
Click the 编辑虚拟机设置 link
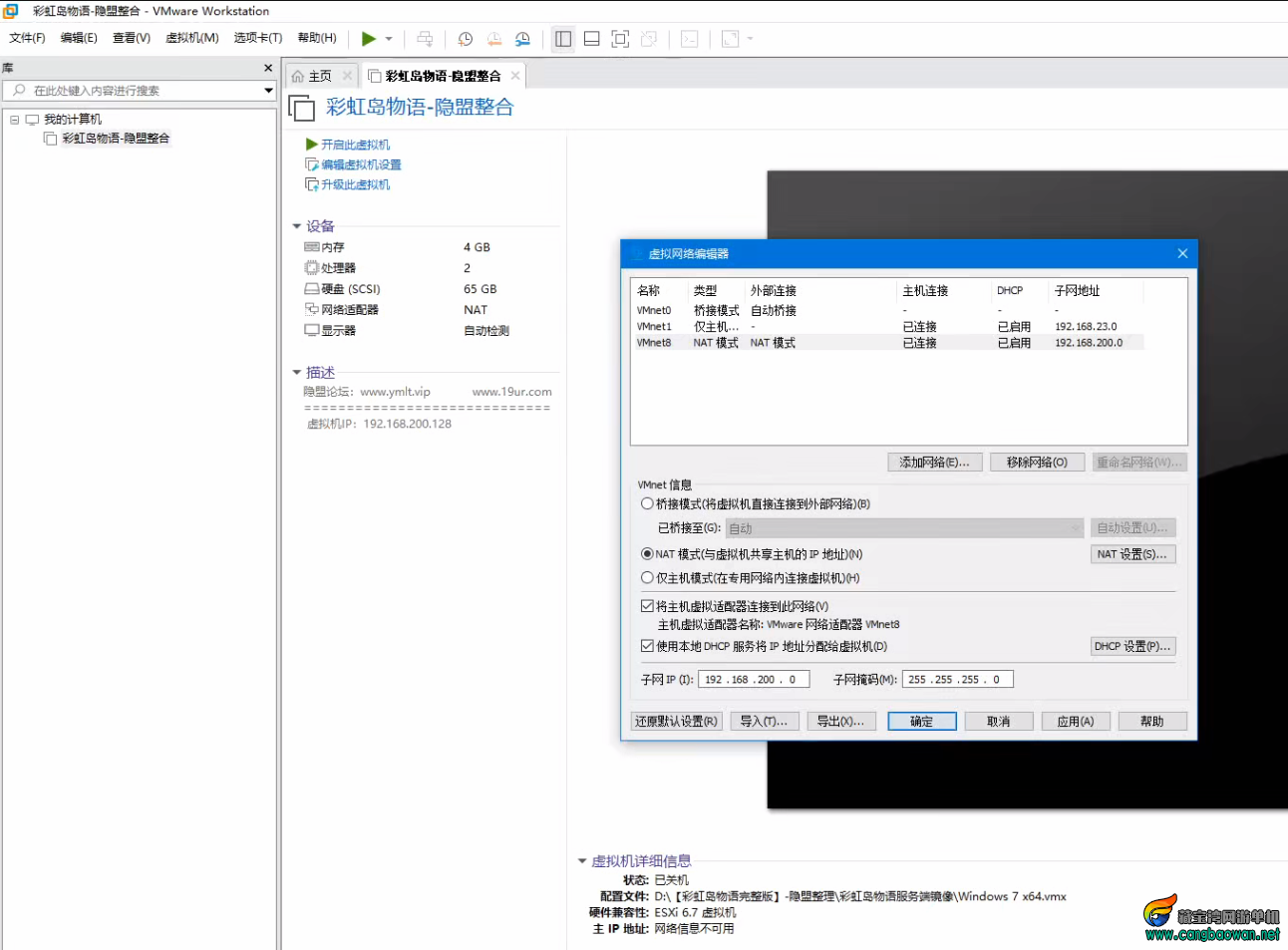pos(361,164)
